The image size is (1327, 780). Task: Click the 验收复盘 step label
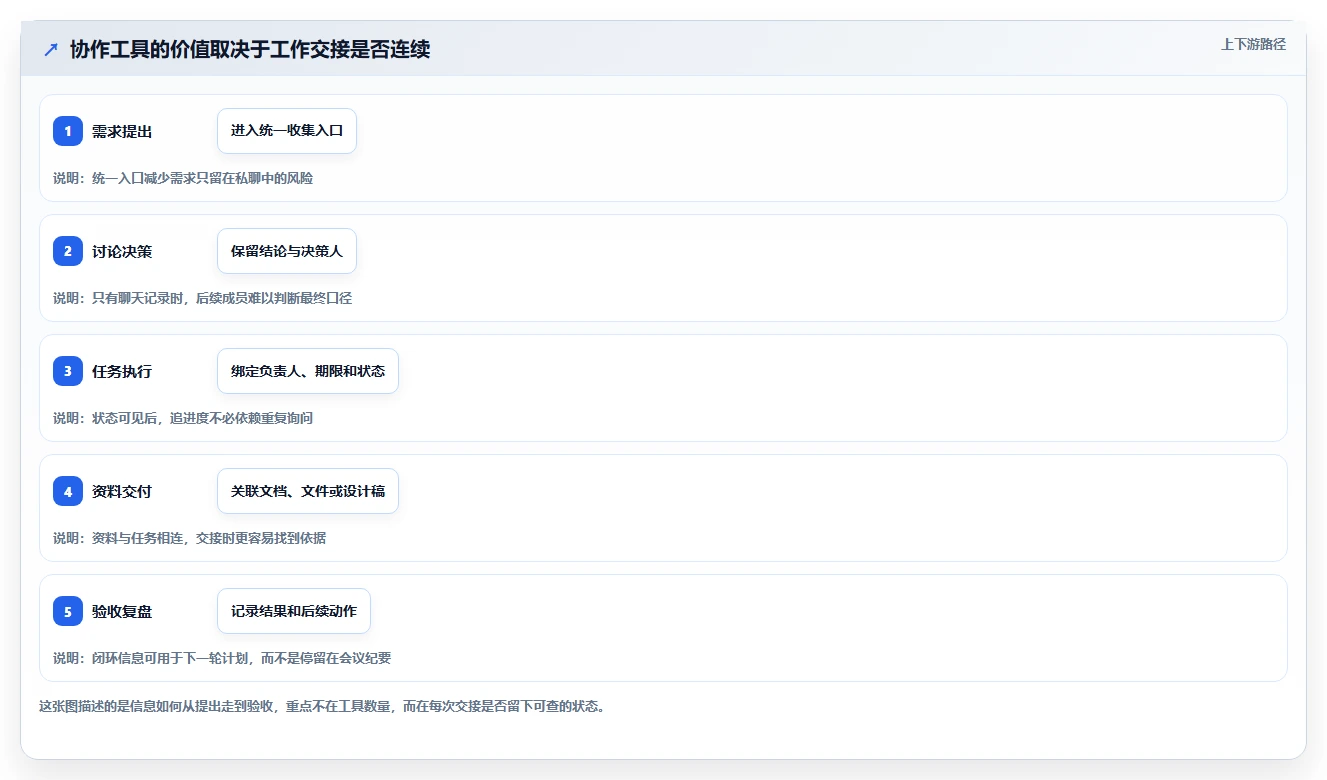(x=122, y=611)
